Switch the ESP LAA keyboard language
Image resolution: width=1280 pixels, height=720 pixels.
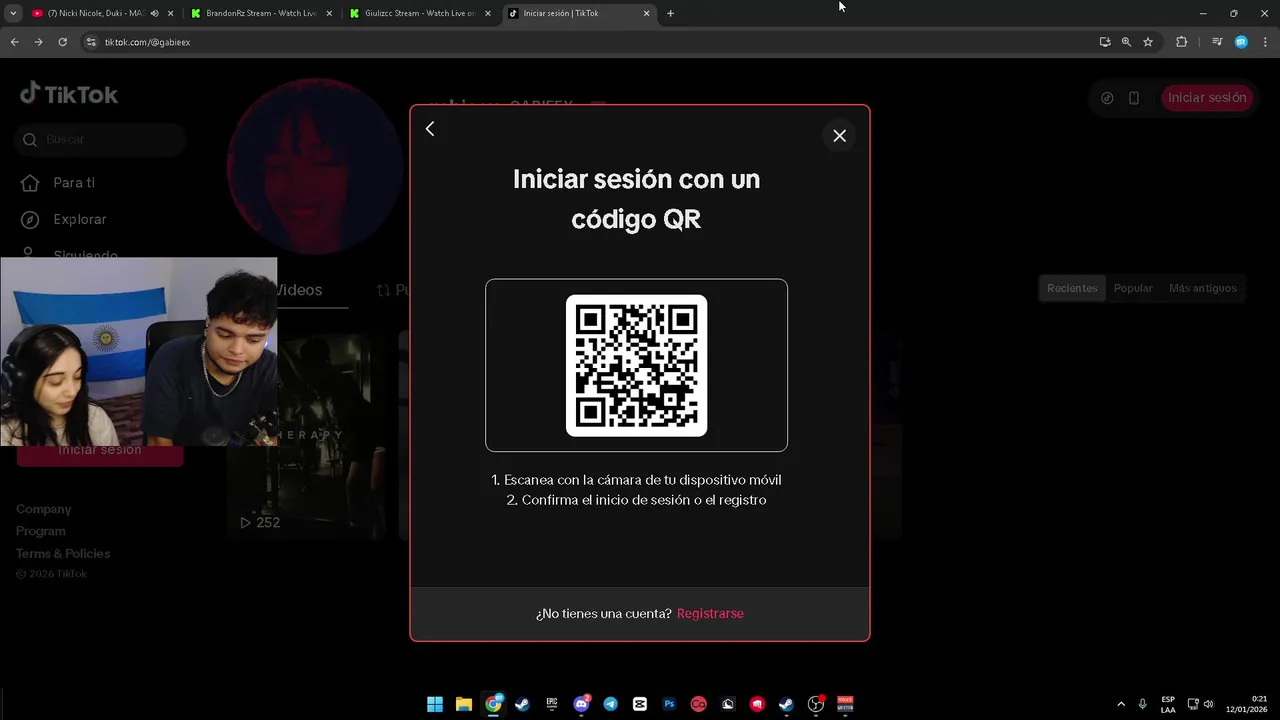tap(1168, 704)
